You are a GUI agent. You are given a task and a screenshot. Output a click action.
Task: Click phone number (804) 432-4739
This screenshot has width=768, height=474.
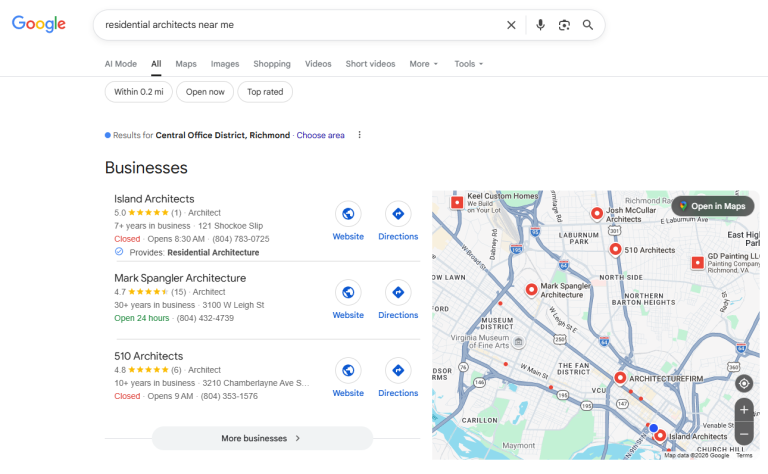click(205, 318)
